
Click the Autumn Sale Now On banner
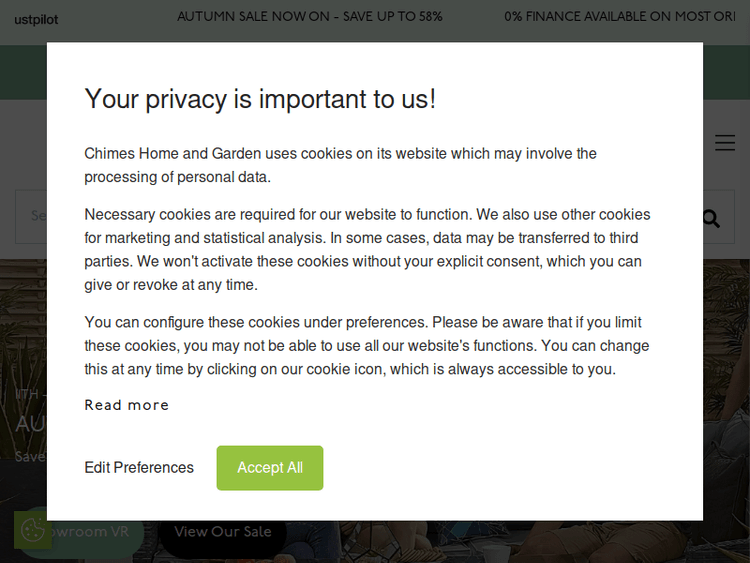310,17
